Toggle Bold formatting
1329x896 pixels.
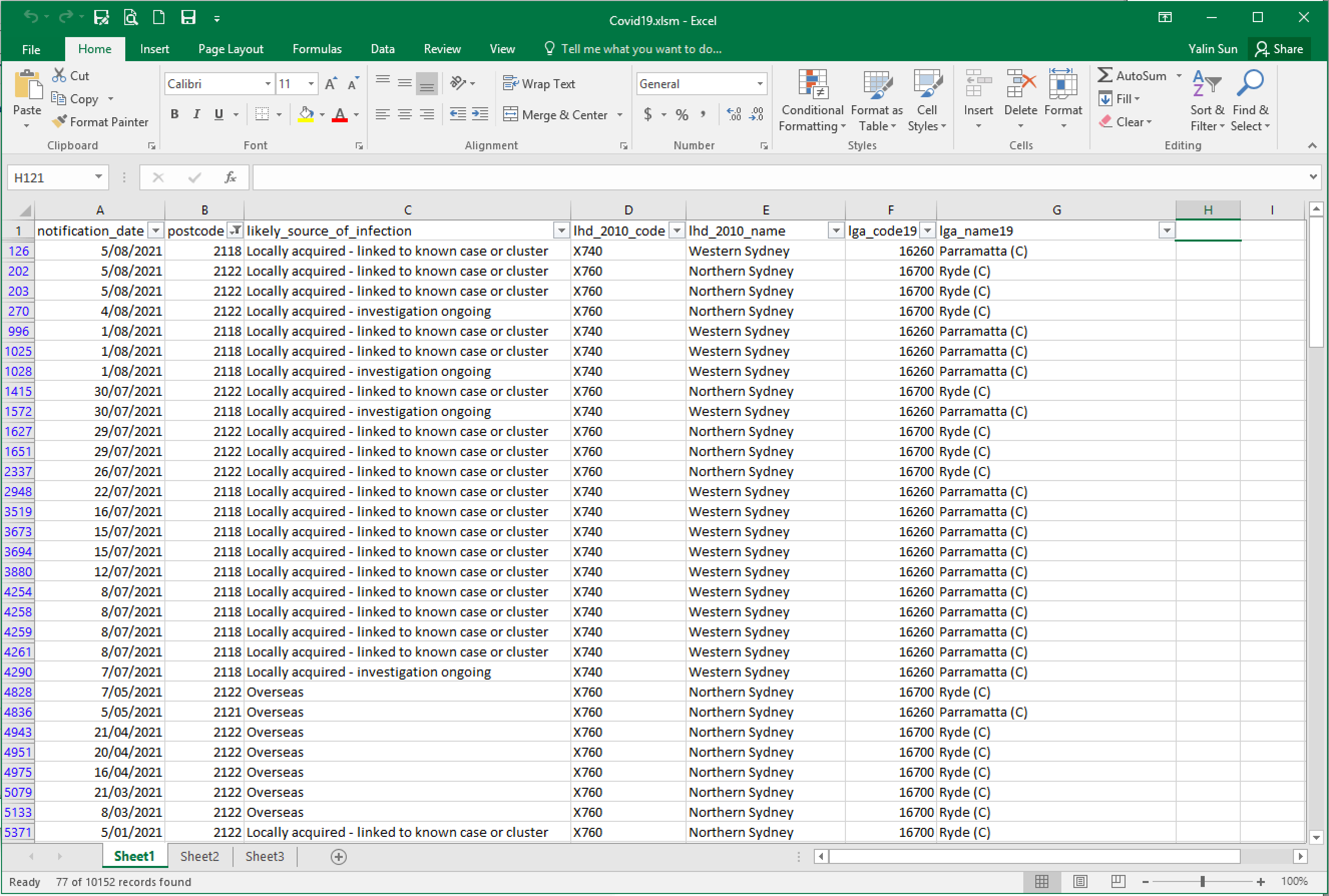click(174, 114)
